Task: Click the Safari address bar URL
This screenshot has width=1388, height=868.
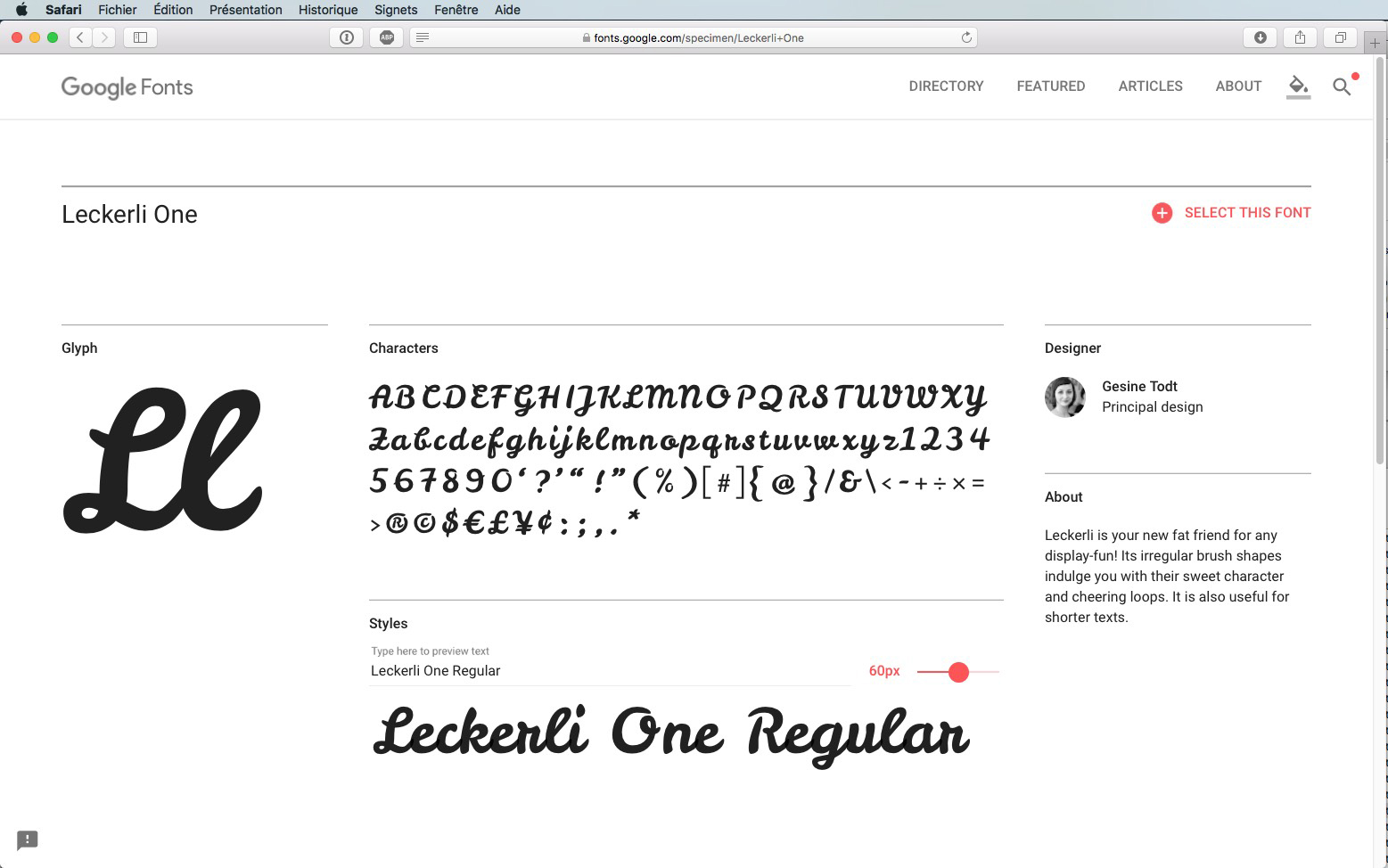Action: pyautogui.click(x=699, y=37)
